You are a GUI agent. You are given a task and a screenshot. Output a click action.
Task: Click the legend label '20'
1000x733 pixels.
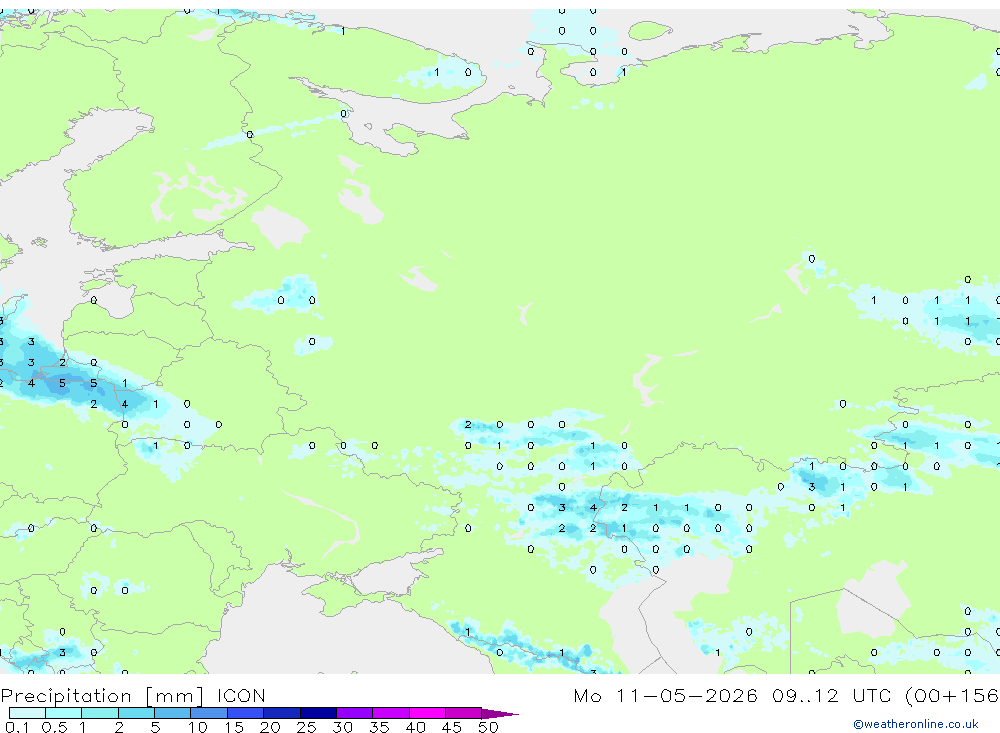point(270,727)
